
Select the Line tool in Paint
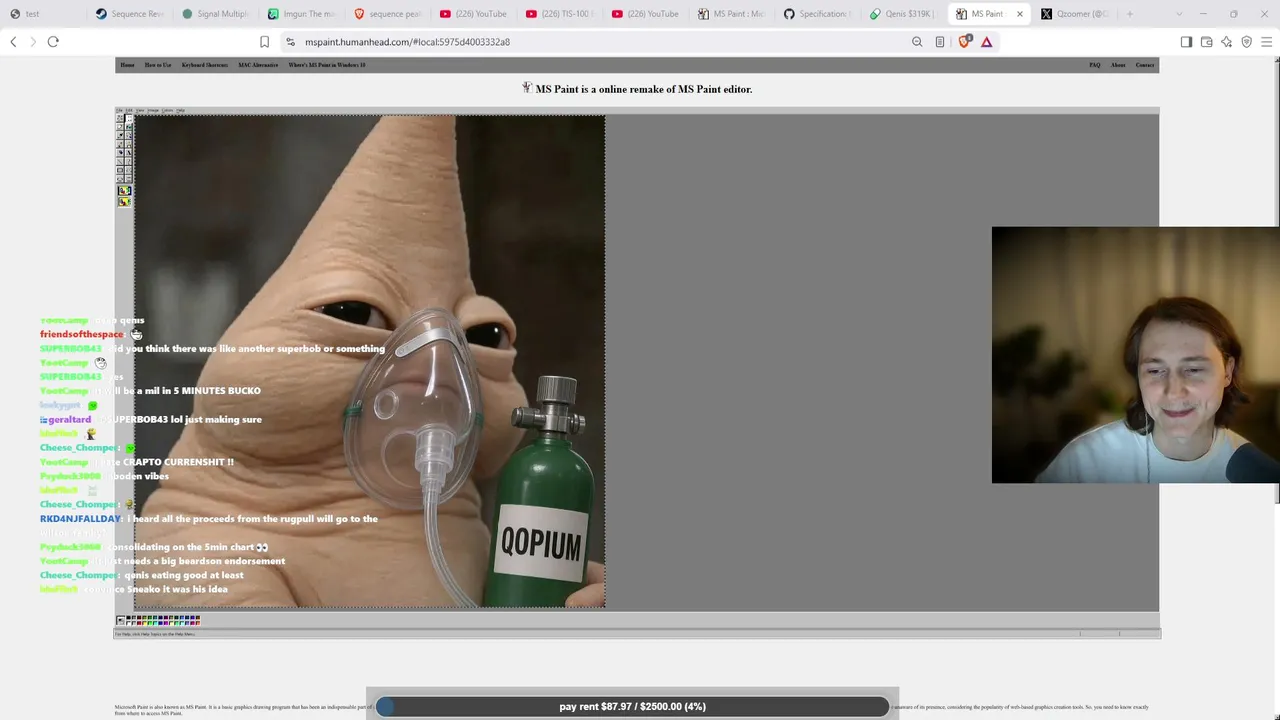(x=120, y=161)
